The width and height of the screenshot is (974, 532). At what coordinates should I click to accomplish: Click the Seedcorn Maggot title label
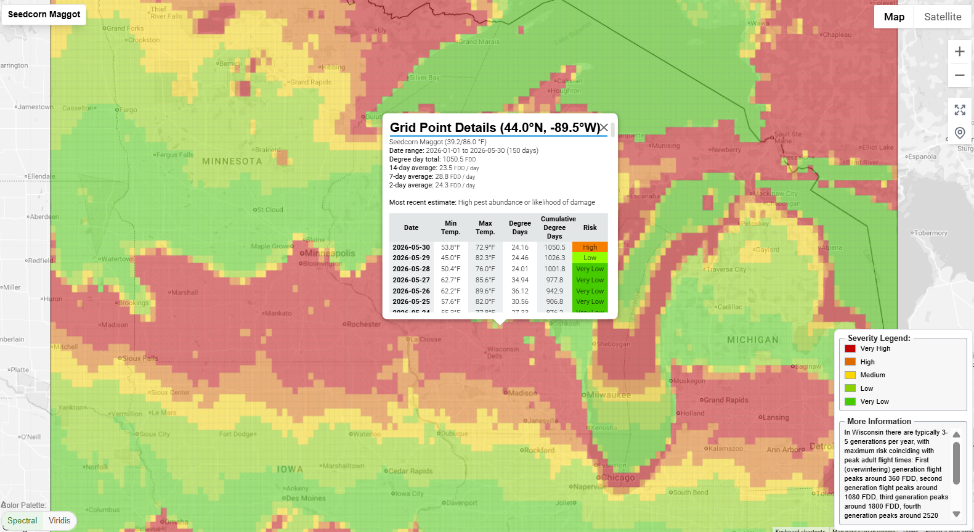pos(44,14)
